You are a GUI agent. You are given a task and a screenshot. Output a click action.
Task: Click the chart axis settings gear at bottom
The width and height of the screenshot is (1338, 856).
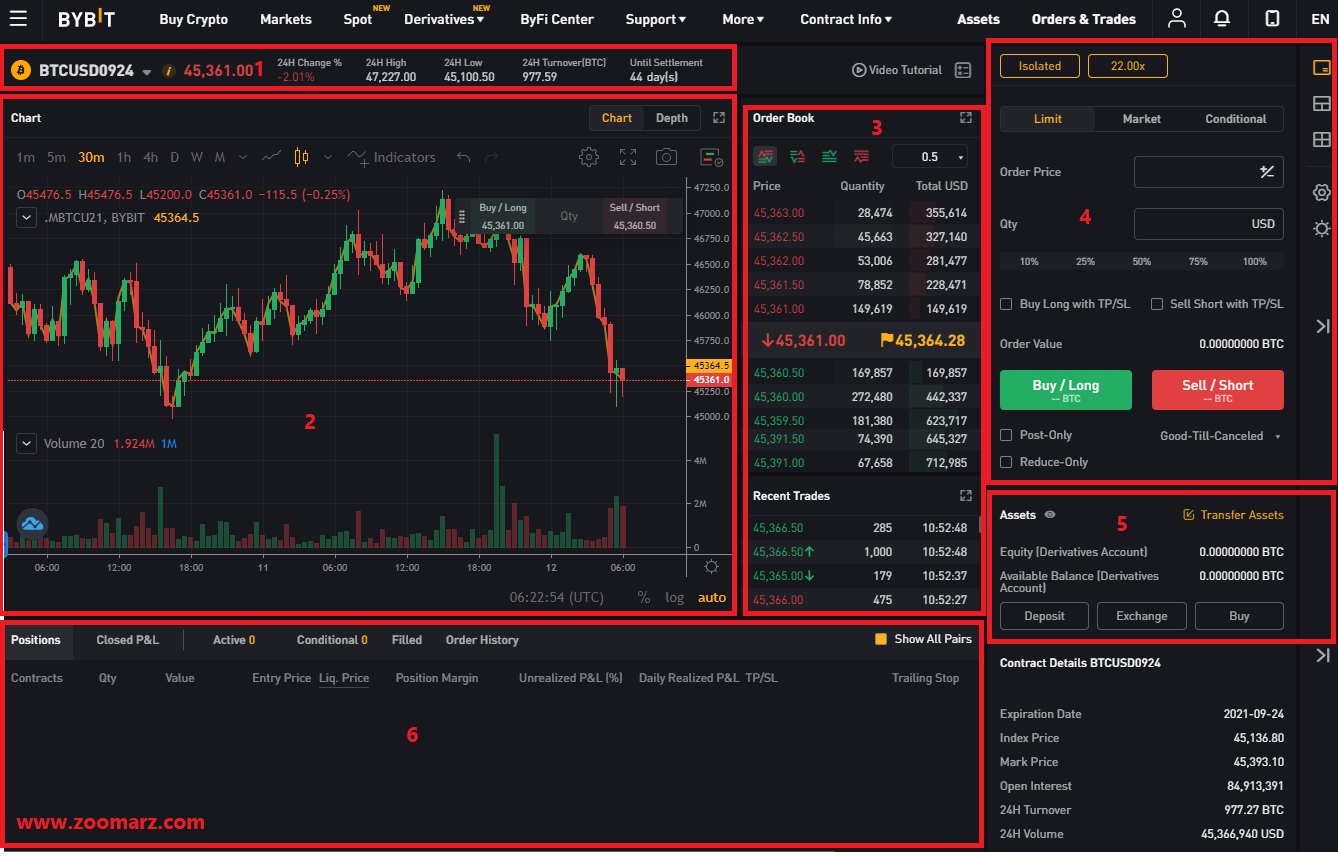711,567
